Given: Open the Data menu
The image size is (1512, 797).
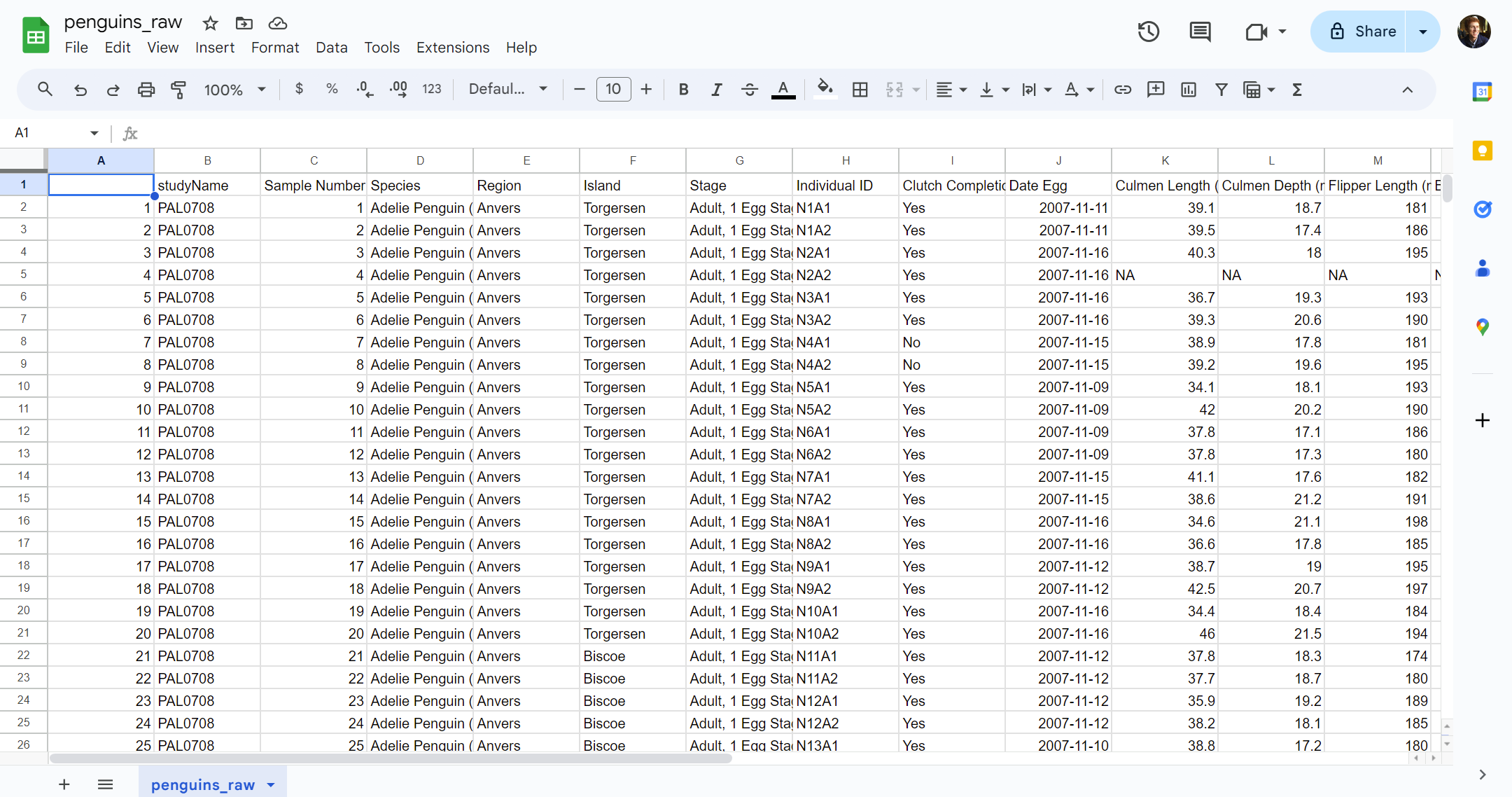Looking at the screenshot, I should (x=331, y=48).
